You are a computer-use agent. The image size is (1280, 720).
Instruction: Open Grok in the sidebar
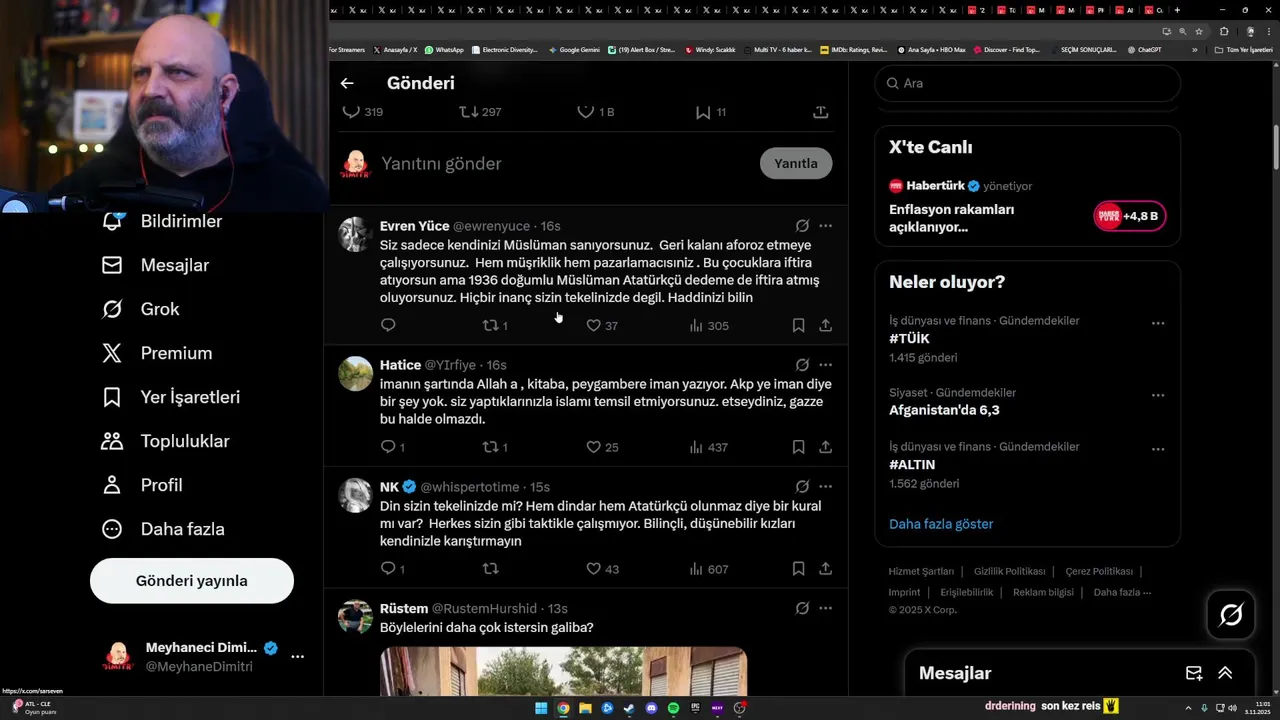[141, 309]
